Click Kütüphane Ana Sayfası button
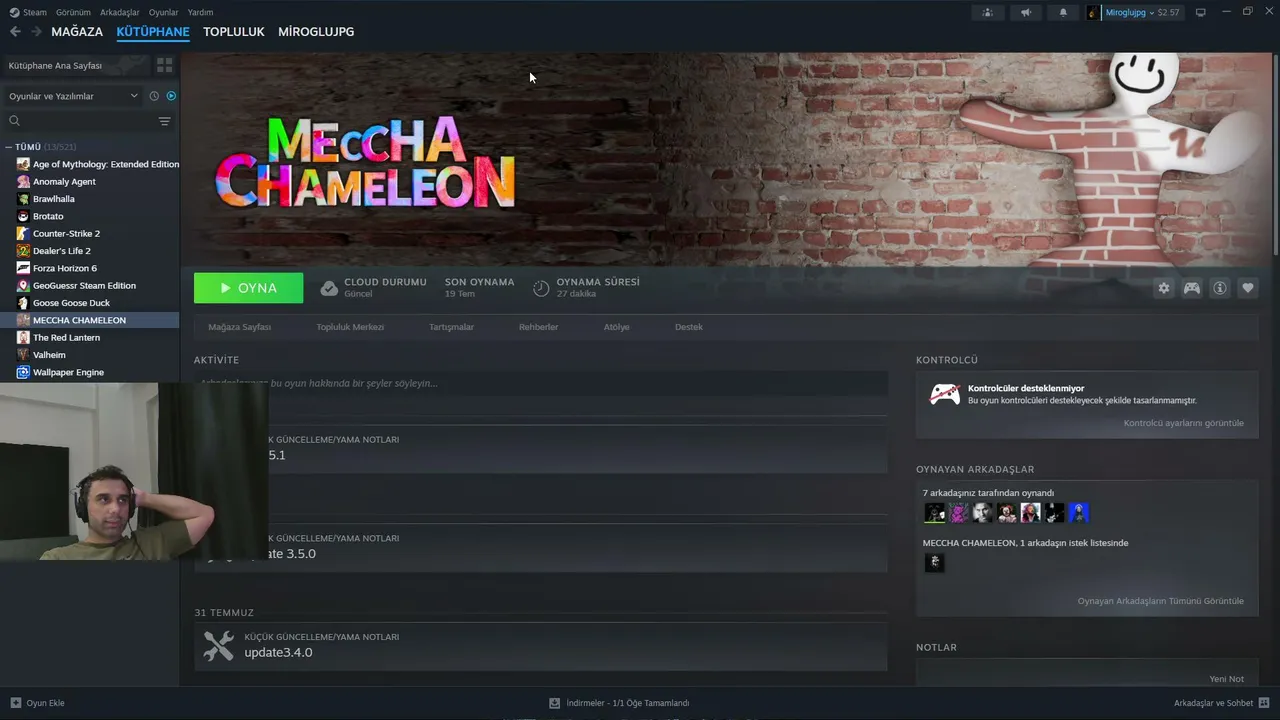The height and width of the screenshot is (720, 1280). [x=77, y=65]
